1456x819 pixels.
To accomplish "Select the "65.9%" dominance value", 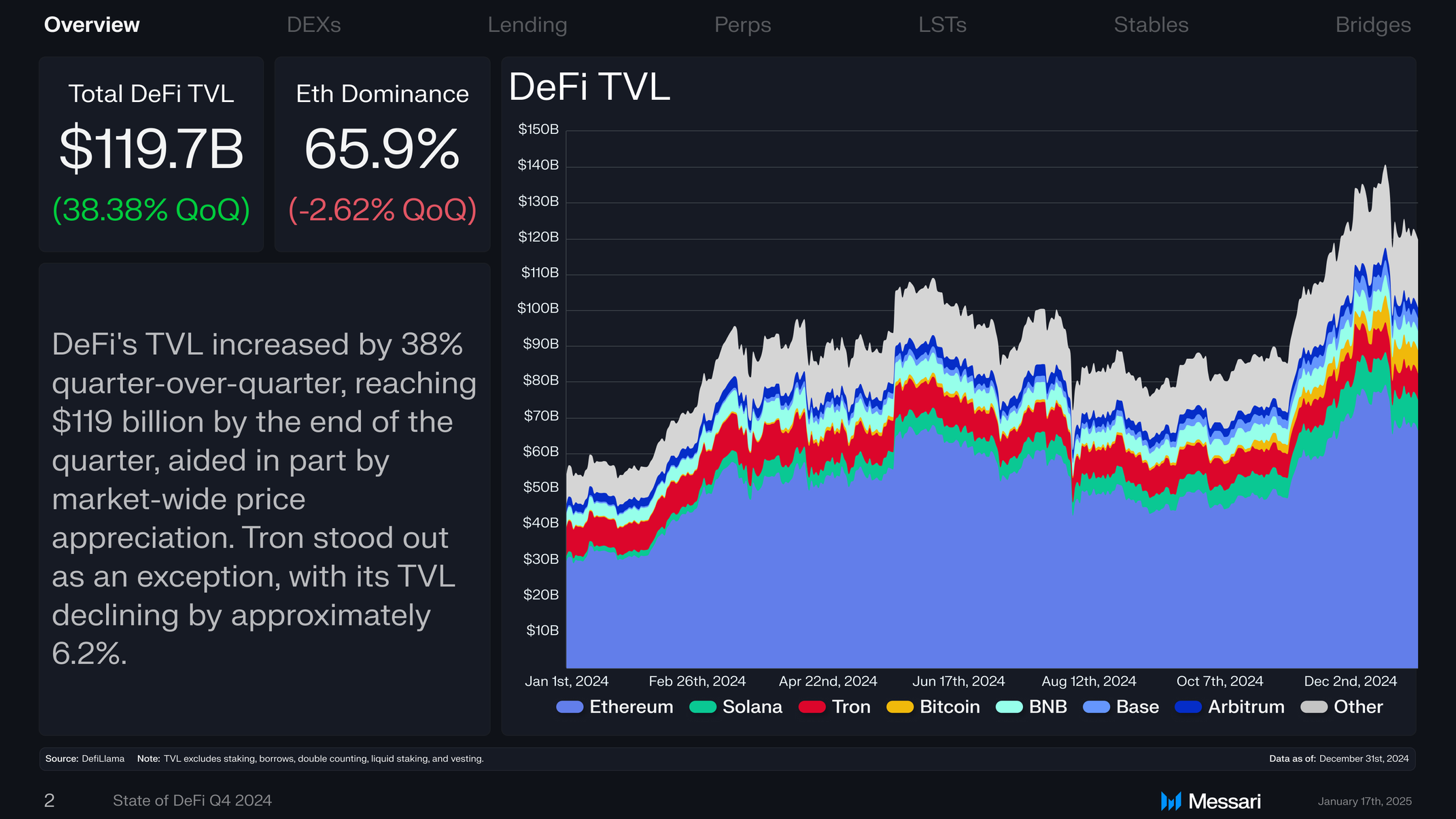I will (x=382, y=149).
